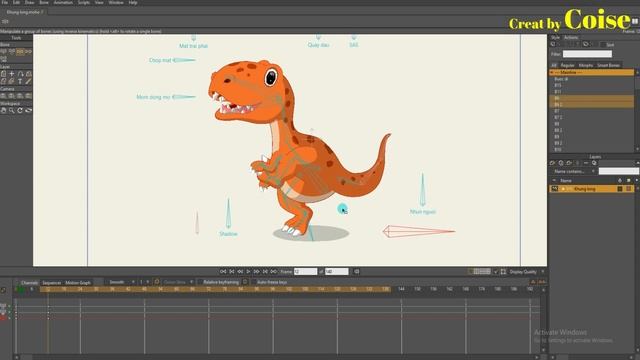The image size is (640, 360).
Task: Click the new layer icon in Layers panel
Action: click(x=553, y=163)
